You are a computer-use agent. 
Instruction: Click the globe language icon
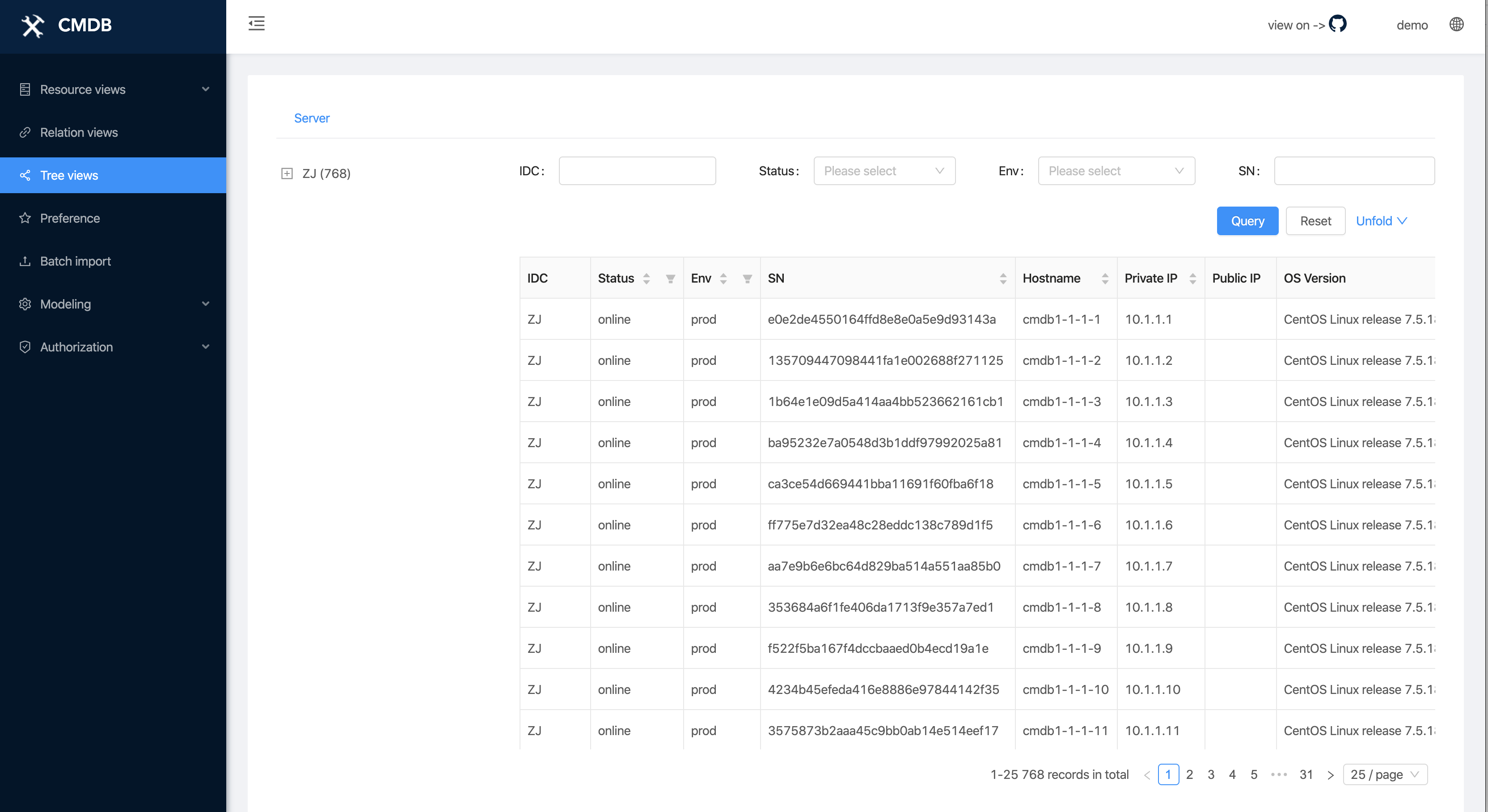1456,24
